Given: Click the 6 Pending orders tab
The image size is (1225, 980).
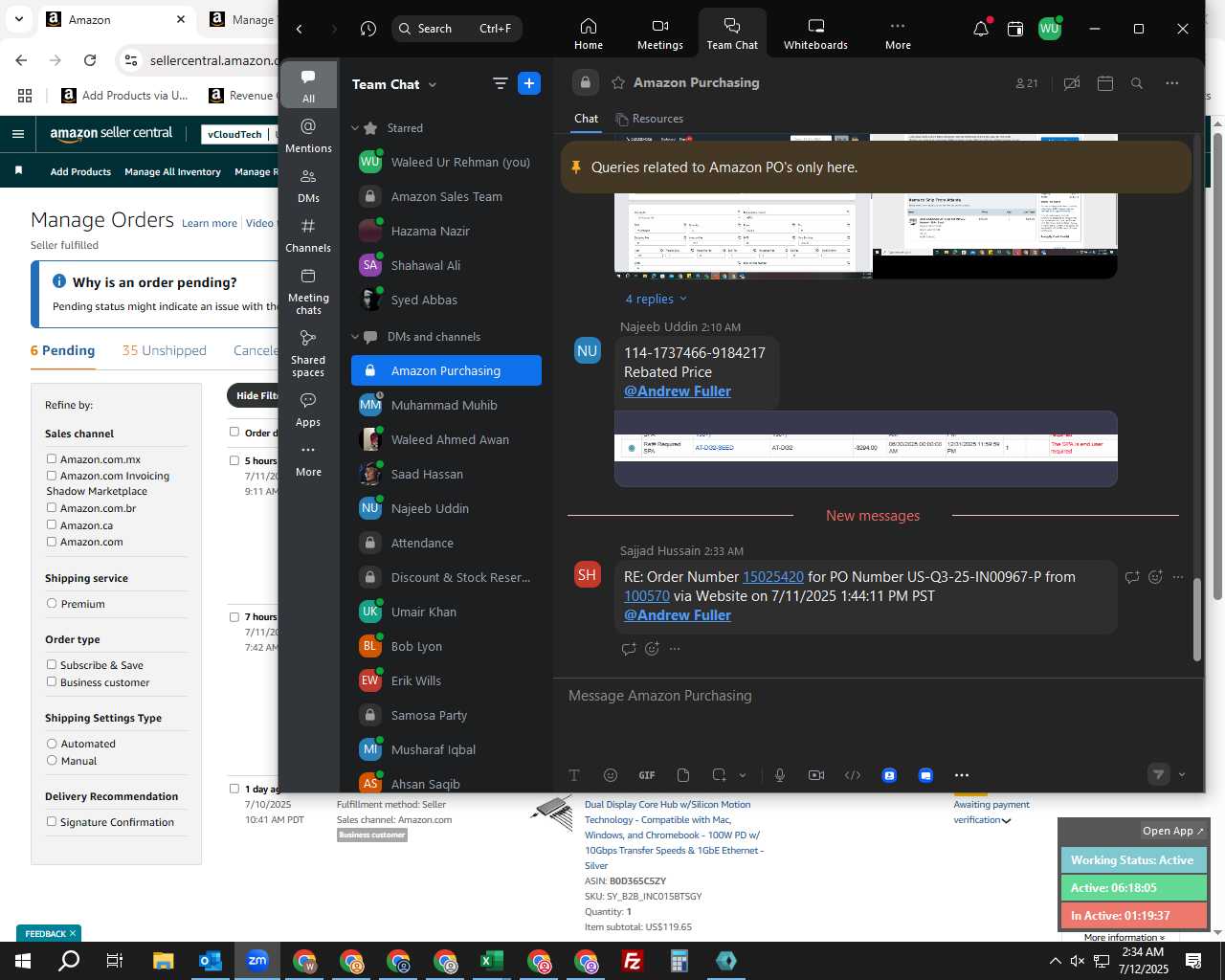Looking at the screenshot, I should click(x=62, y=350).
